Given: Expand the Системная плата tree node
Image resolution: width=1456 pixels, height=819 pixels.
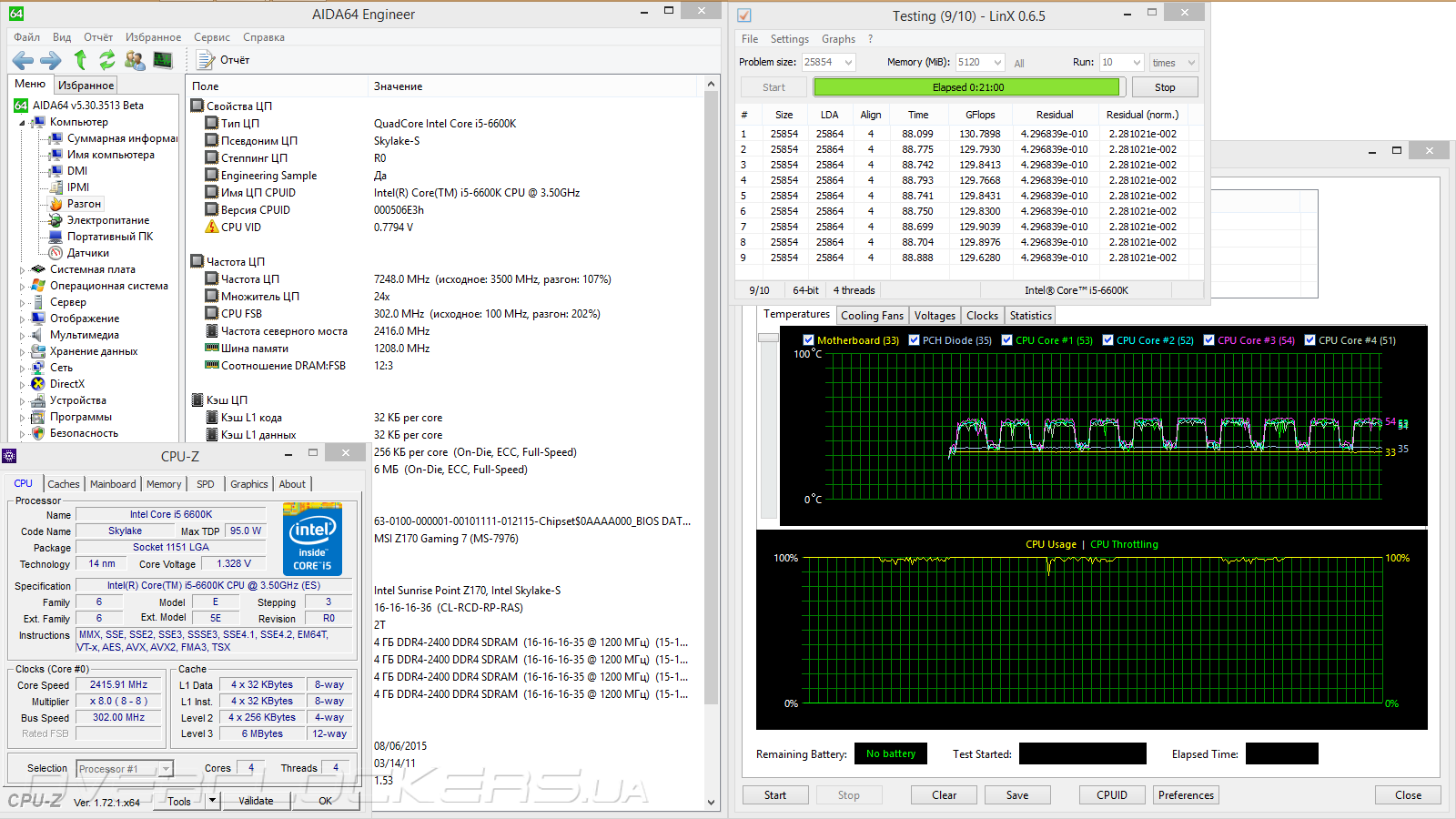Looking at the screenshot, I should (x=23, y=269).
